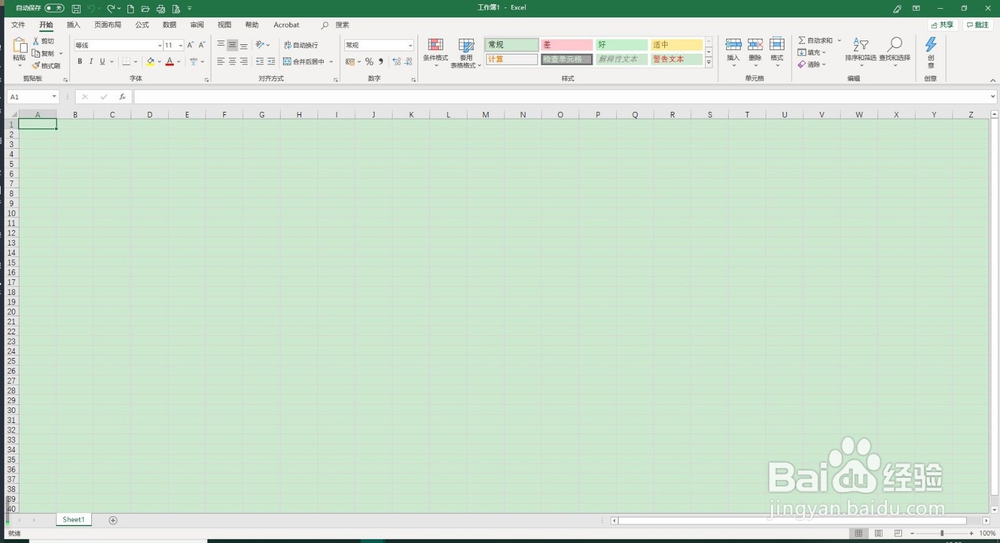Select top vertical alignment icon

221,45
